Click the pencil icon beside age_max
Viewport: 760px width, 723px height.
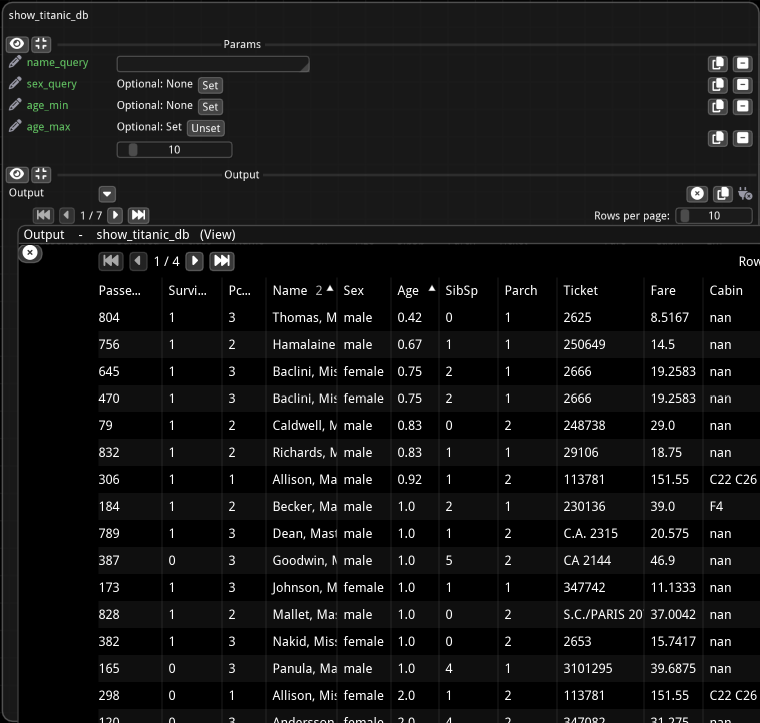pos(15,127)
